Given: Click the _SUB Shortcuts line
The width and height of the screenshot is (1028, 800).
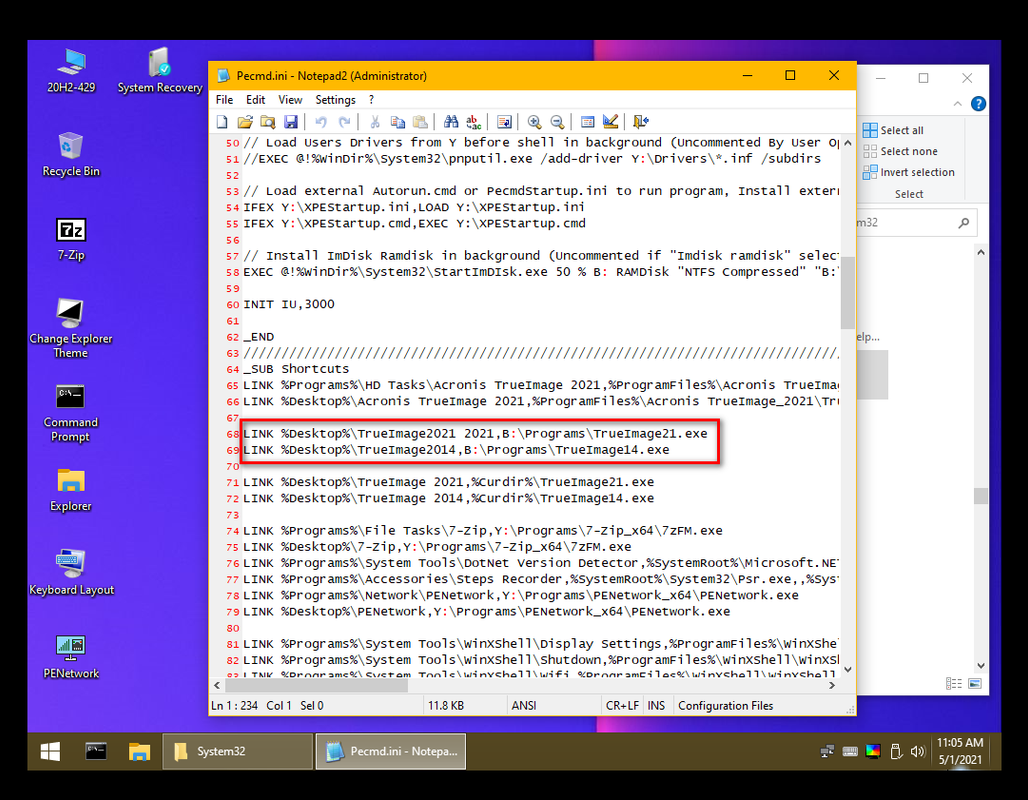Looking at the screenshot, I should tap(296, 369).
